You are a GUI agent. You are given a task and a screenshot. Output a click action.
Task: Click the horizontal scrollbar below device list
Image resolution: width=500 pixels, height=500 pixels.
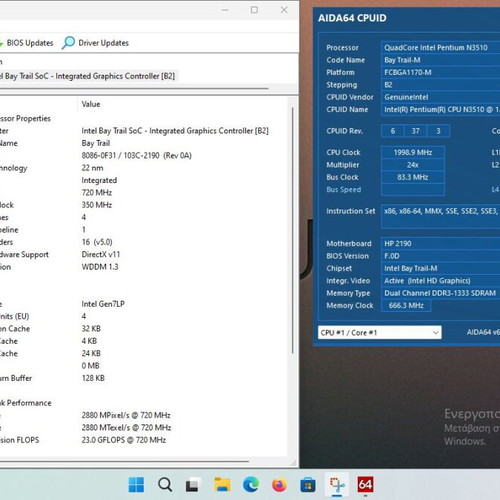(133, 88)
